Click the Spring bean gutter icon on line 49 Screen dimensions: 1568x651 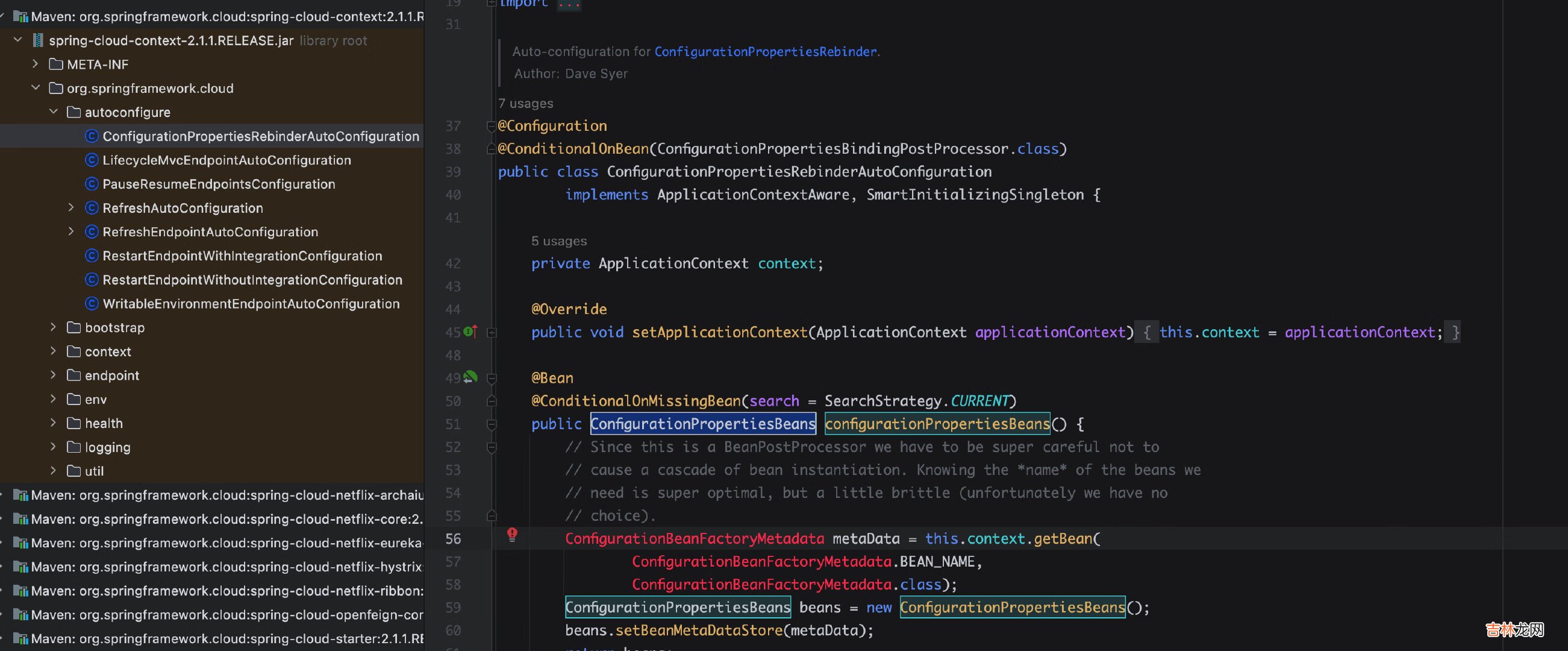[470, 377]
